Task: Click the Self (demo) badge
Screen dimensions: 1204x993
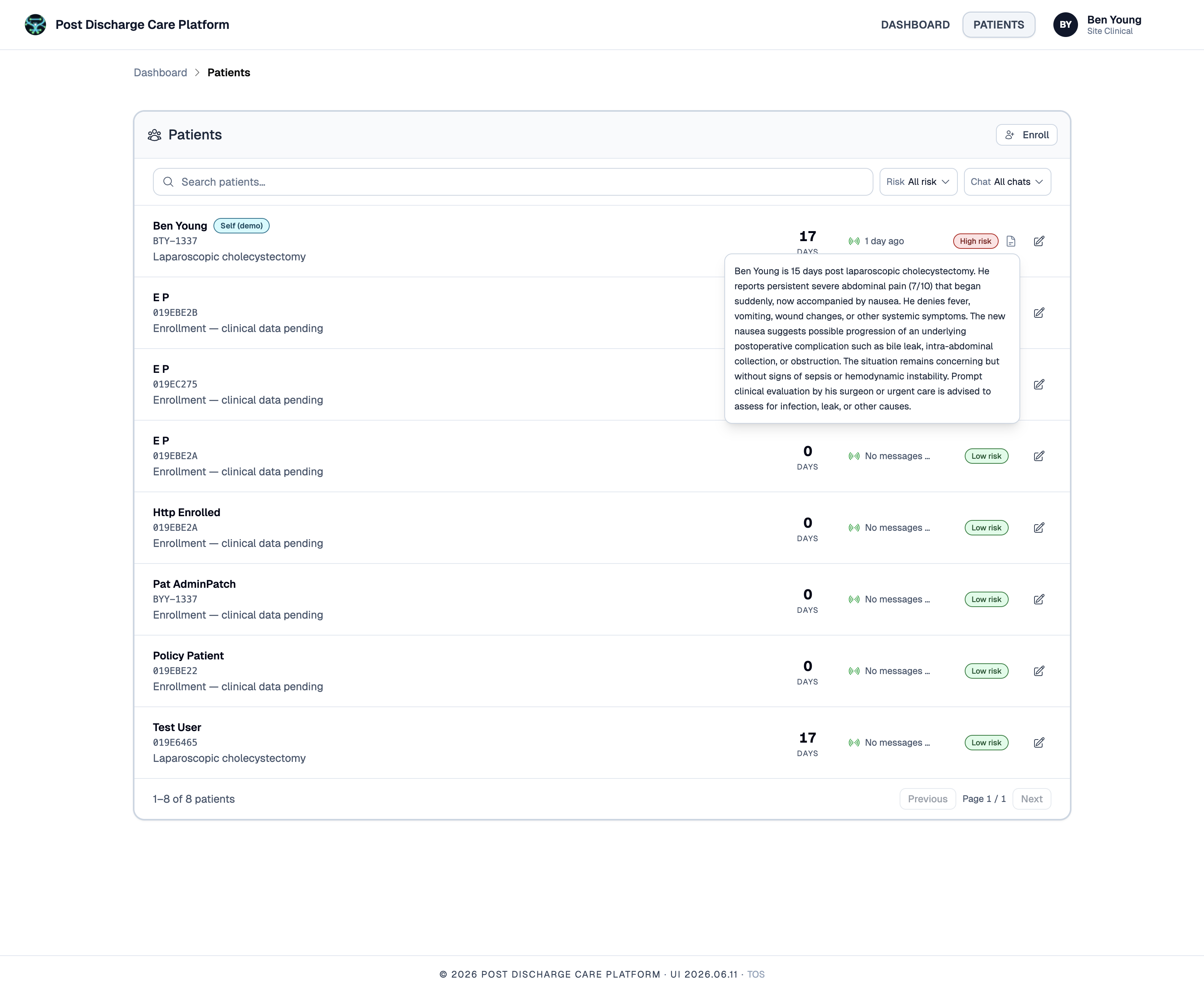Action: [242, 226]
